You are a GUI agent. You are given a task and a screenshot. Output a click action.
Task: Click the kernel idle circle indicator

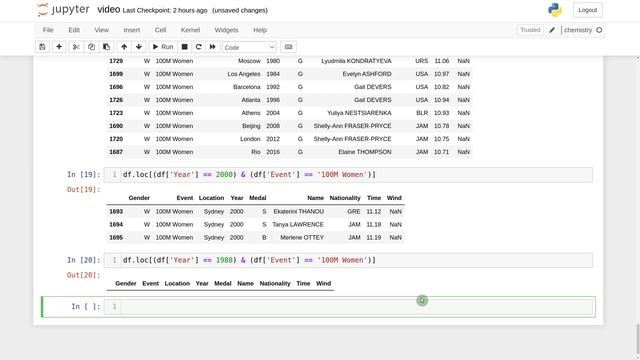[x=599, y=30]
